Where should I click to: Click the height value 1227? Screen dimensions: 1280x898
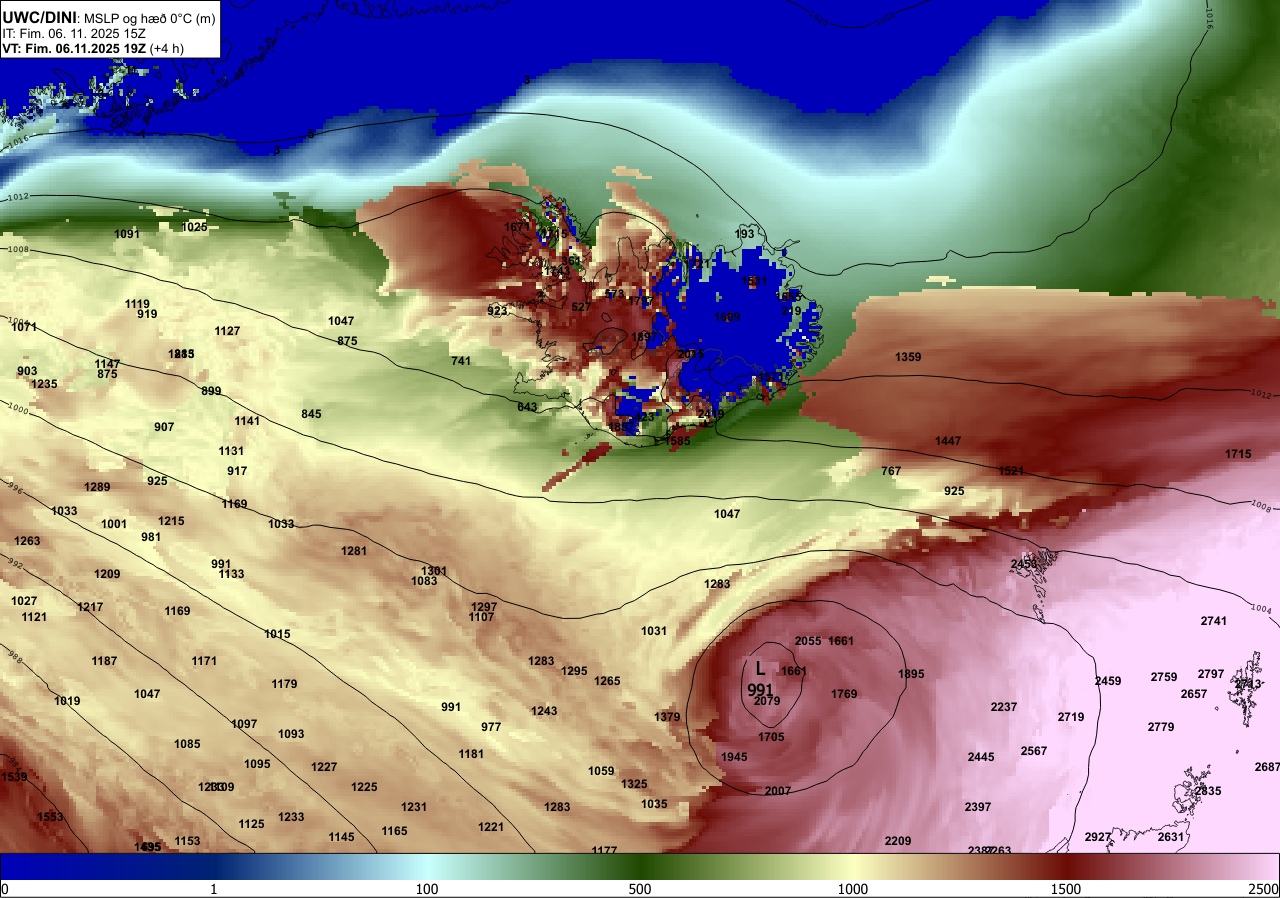tap(324, 767)
